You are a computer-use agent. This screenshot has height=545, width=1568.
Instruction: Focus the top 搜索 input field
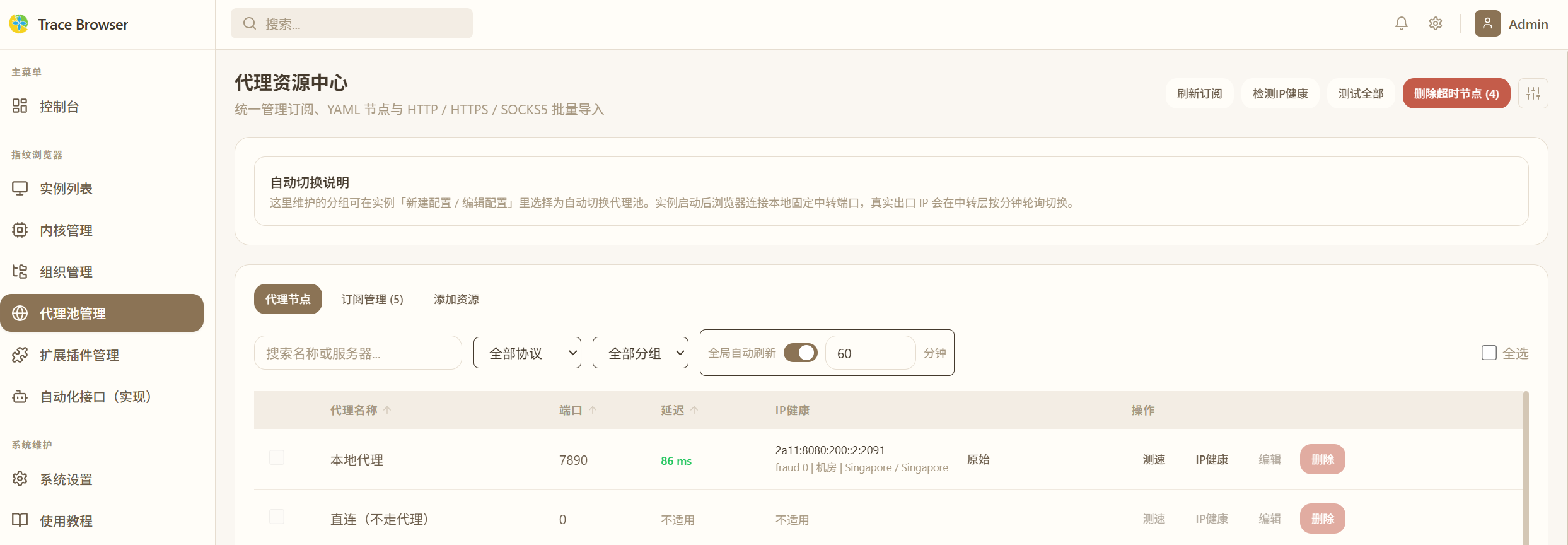tap(351, 23)
